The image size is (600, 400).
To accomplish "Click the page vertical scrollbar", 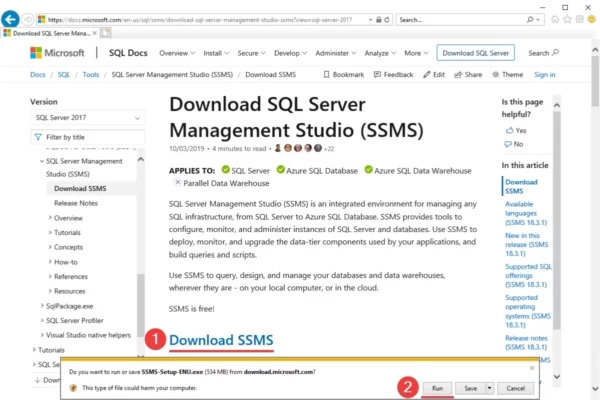I will click(x=595, y=218).
